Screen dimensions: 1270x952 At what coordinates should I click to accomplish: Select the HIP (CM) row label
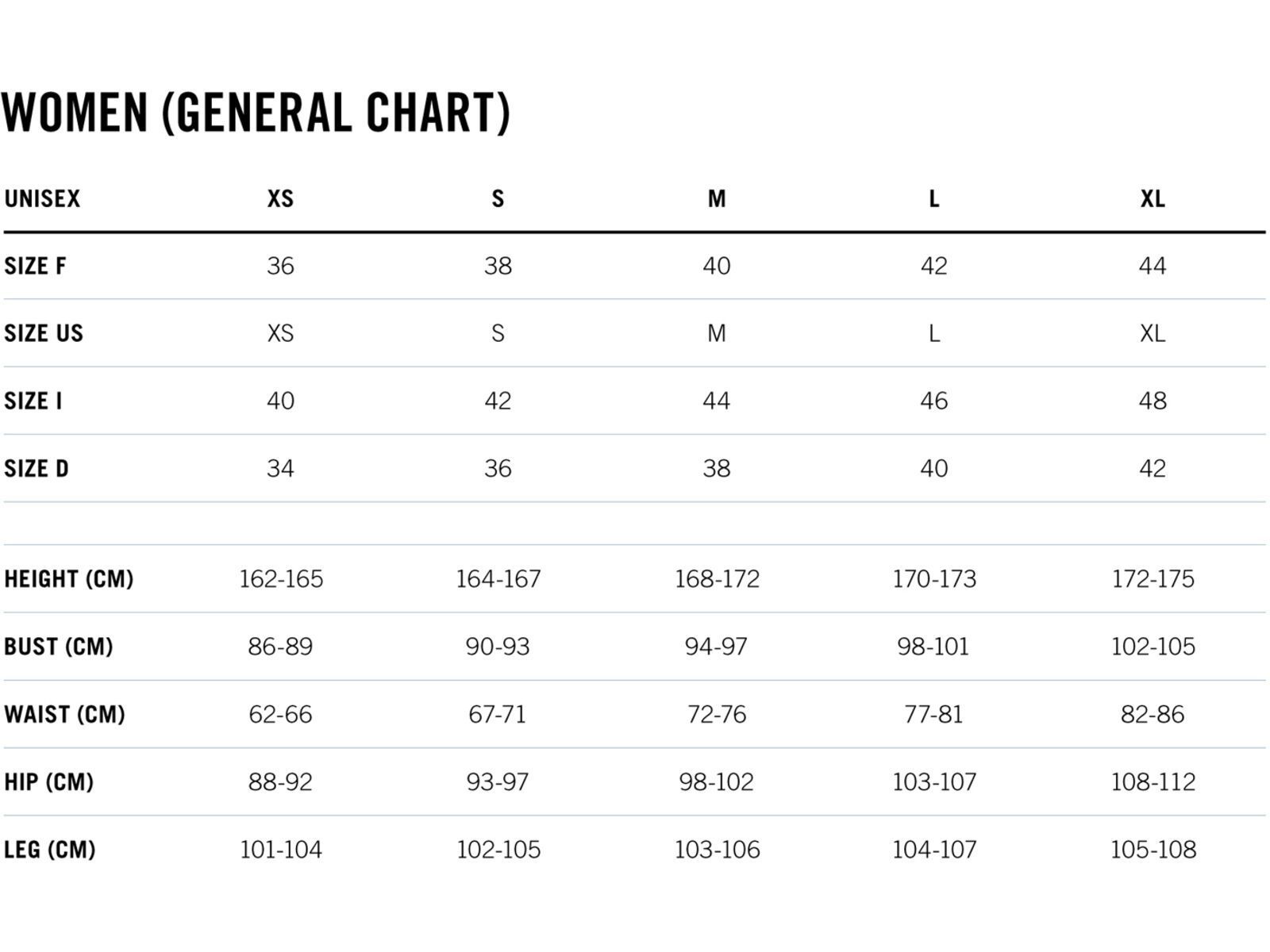[49, 782]
